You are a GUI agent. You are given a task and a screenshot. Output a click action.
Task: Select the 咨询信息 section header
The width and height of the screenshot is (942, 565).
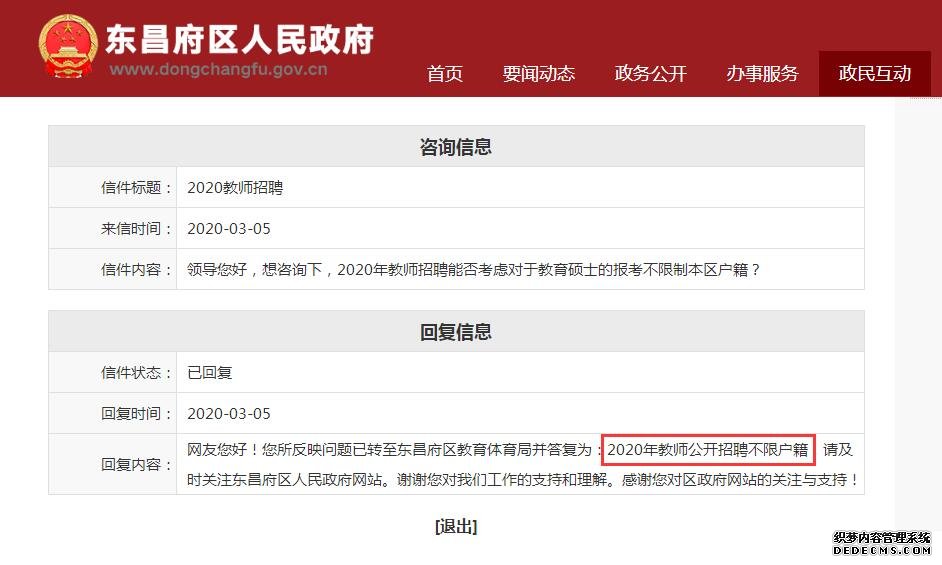click(x=456, y=147)
